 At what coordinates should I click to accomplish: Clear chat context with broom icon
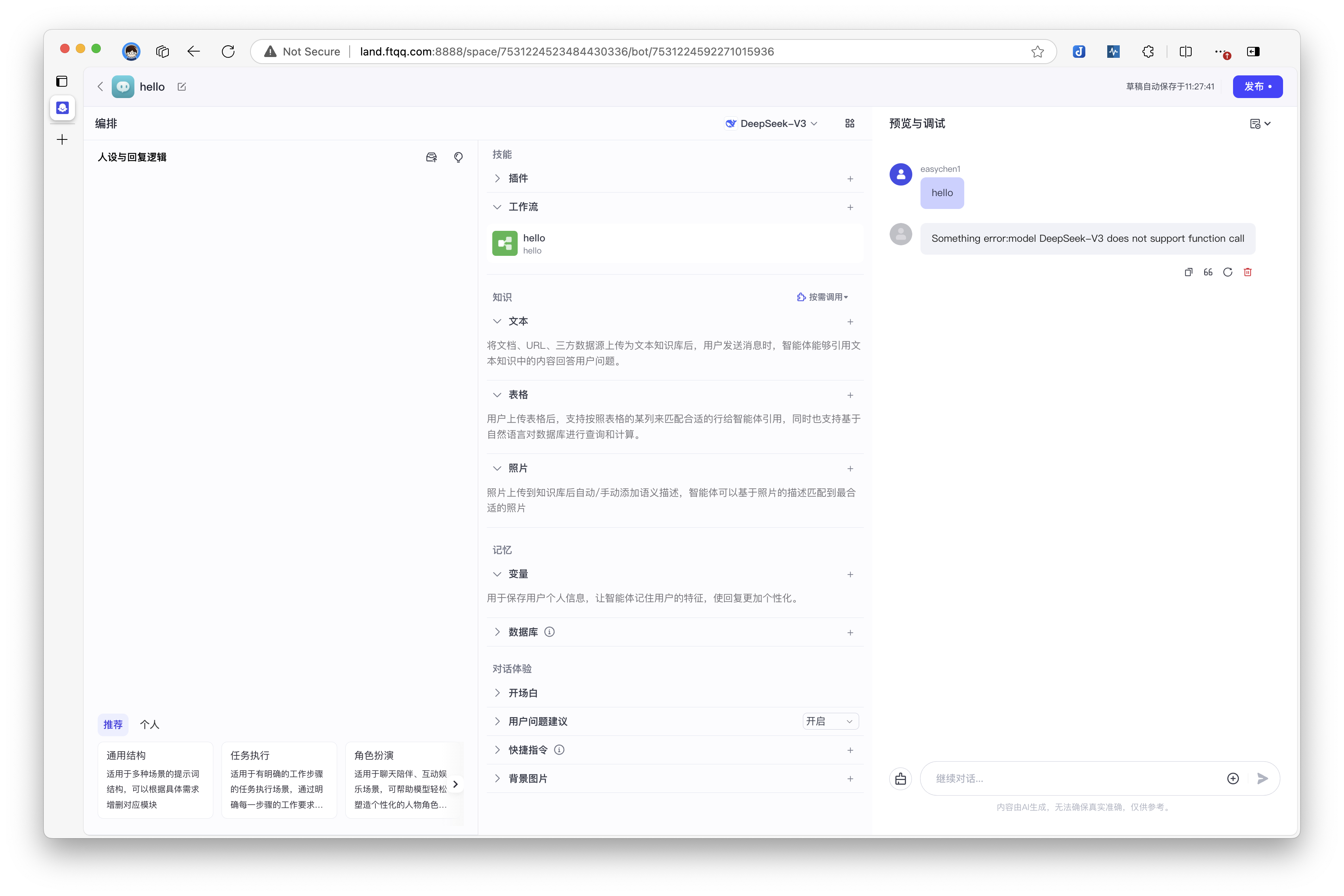[x=901, y=778]
